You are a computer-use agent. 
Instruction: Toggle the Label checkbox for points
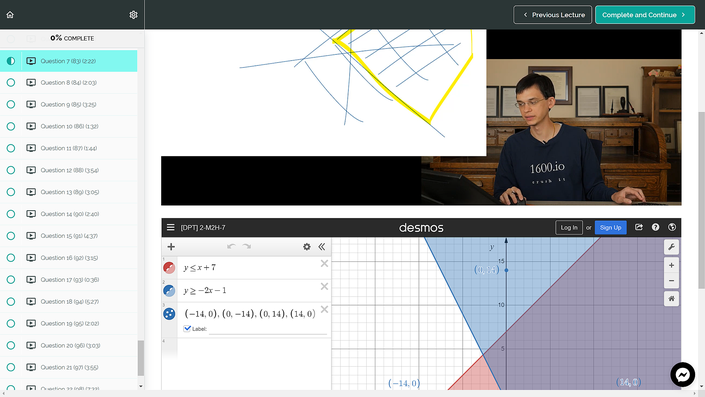(187, 329)
